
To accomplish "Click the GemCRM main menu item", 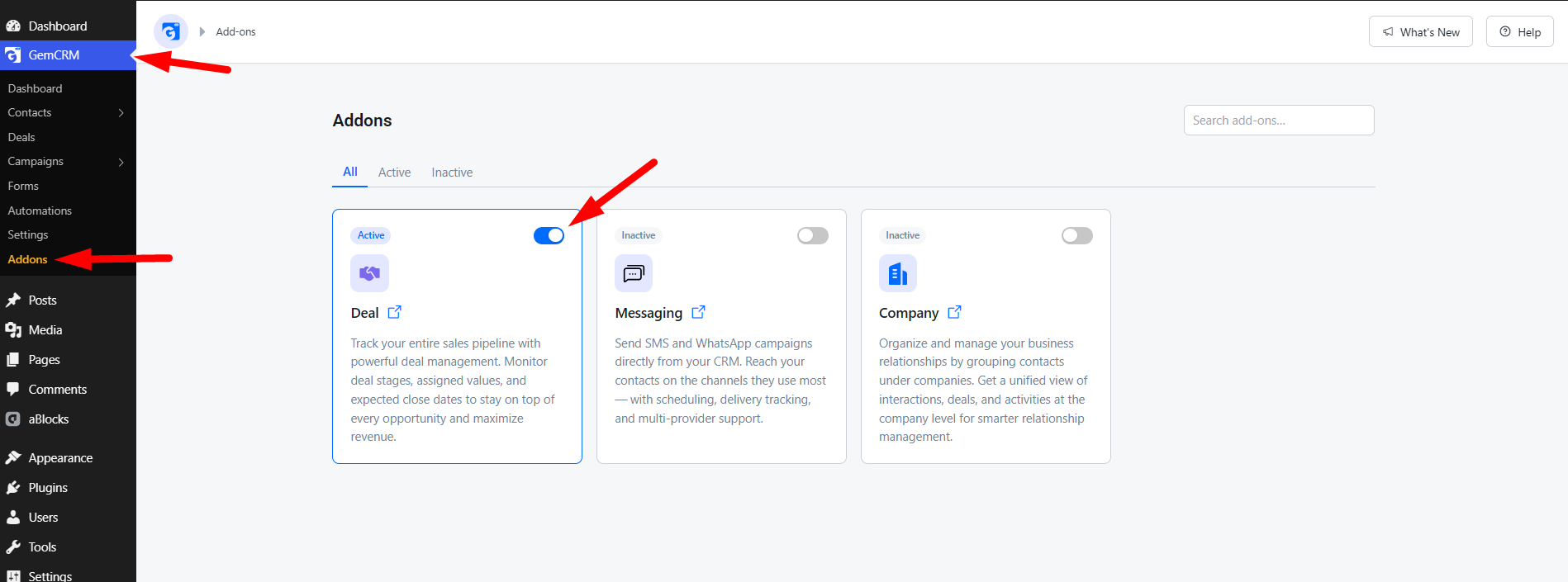I will (68, 55).
